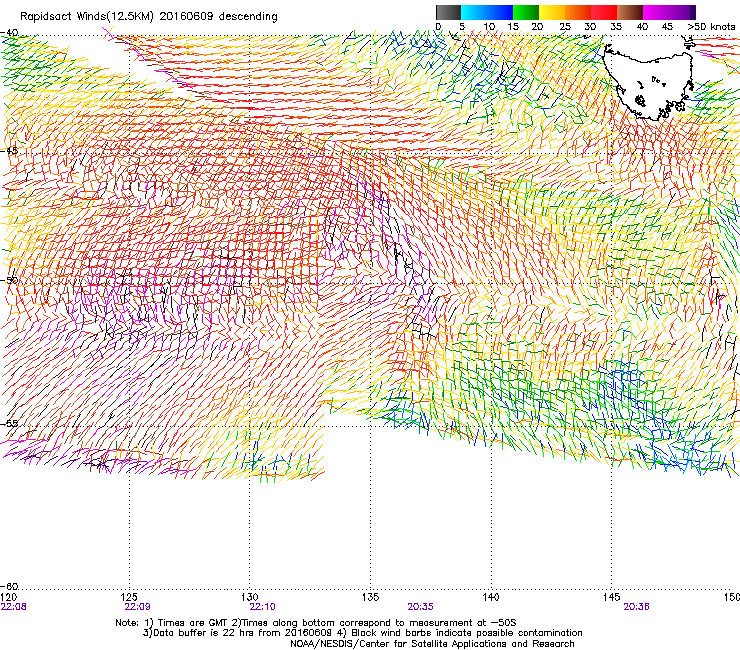This screenshot has height=650, width=740.
Task: Click the note line starting '3)Data buffer is 22 hrs'
Action: pyautogui.click(x=362, y=633)
